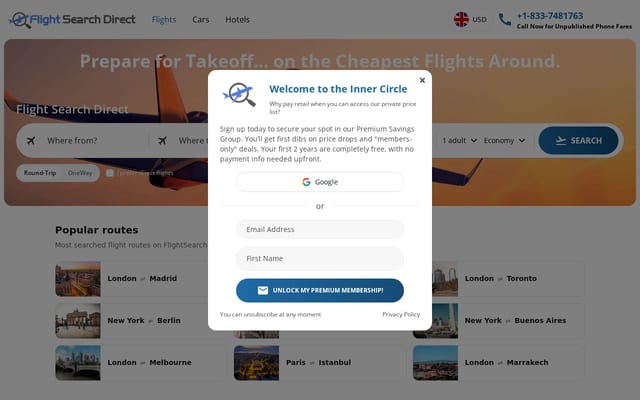The height and width of the screenshot is (400, 640).
Task: Open the London to Madrid thumbnail
Action: 78,279
